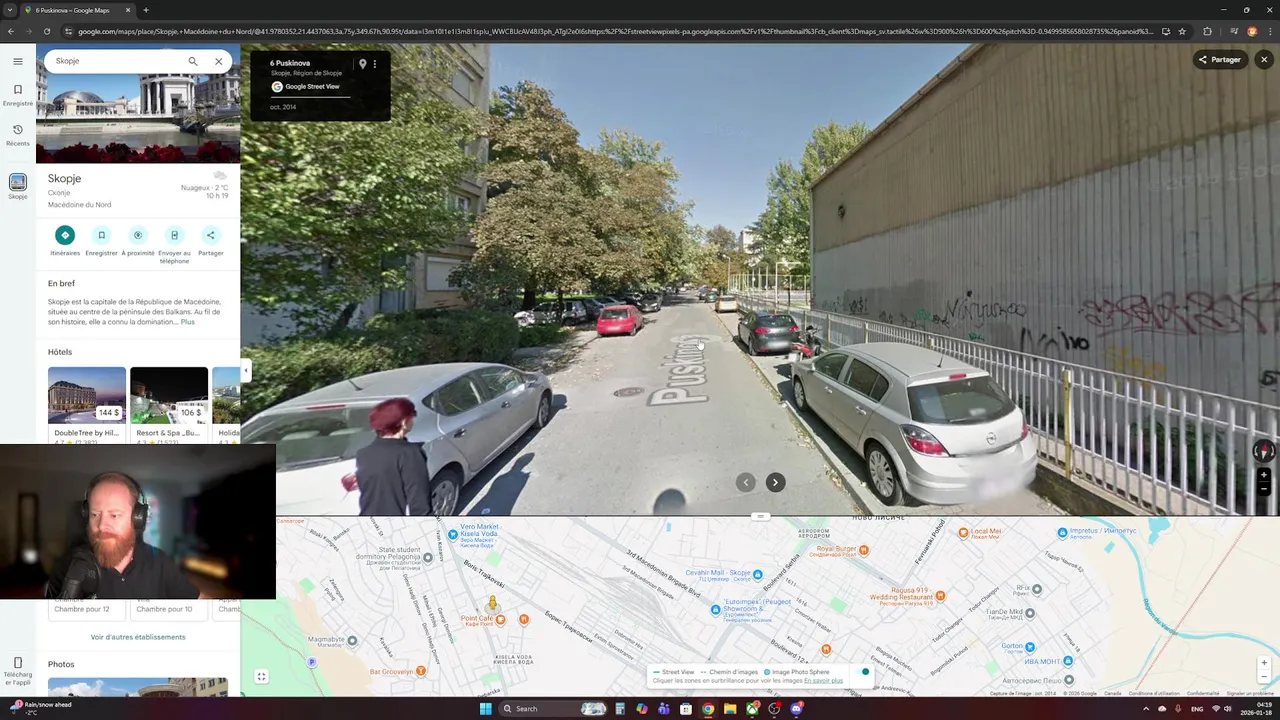Viewport: 1280px width, 720px height.
Task: Go back in browser history
Action: (10, 31)
